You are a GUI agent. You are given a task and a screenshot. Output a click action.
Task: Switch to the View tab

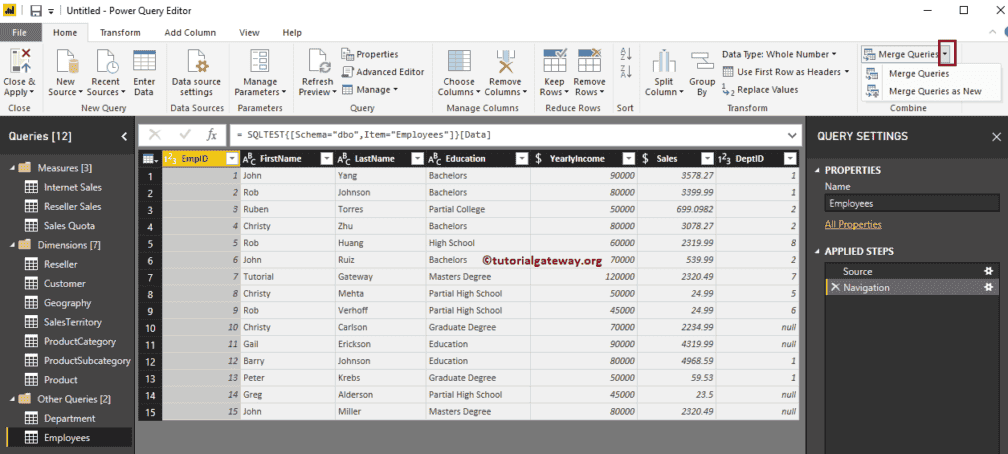(x=249, y=33)
